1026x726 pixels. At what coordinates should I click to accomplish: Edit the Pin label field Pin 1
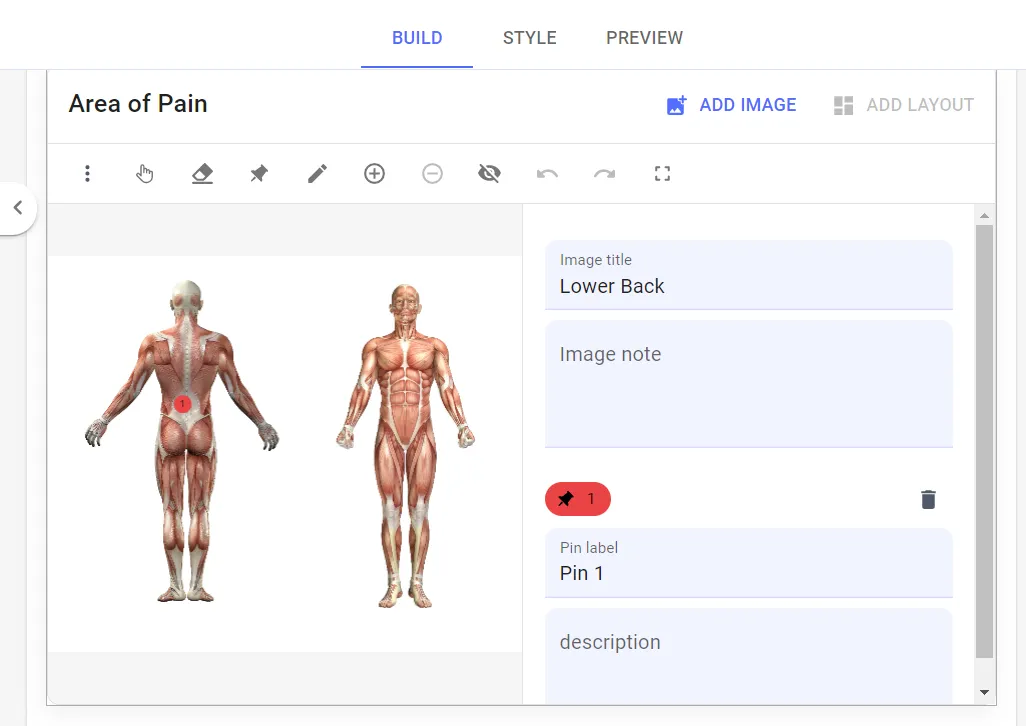[749, 562]
